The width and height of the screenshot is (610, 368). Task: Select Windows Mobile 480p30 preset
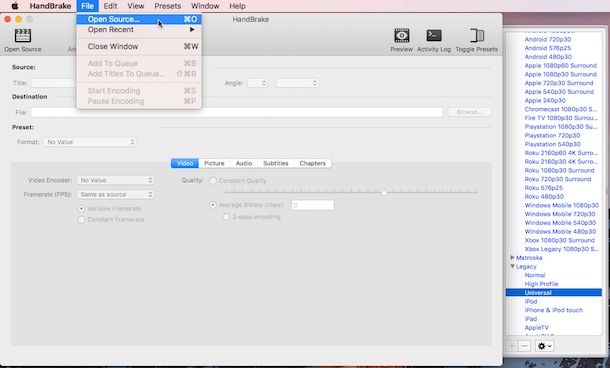coord(560,231)
